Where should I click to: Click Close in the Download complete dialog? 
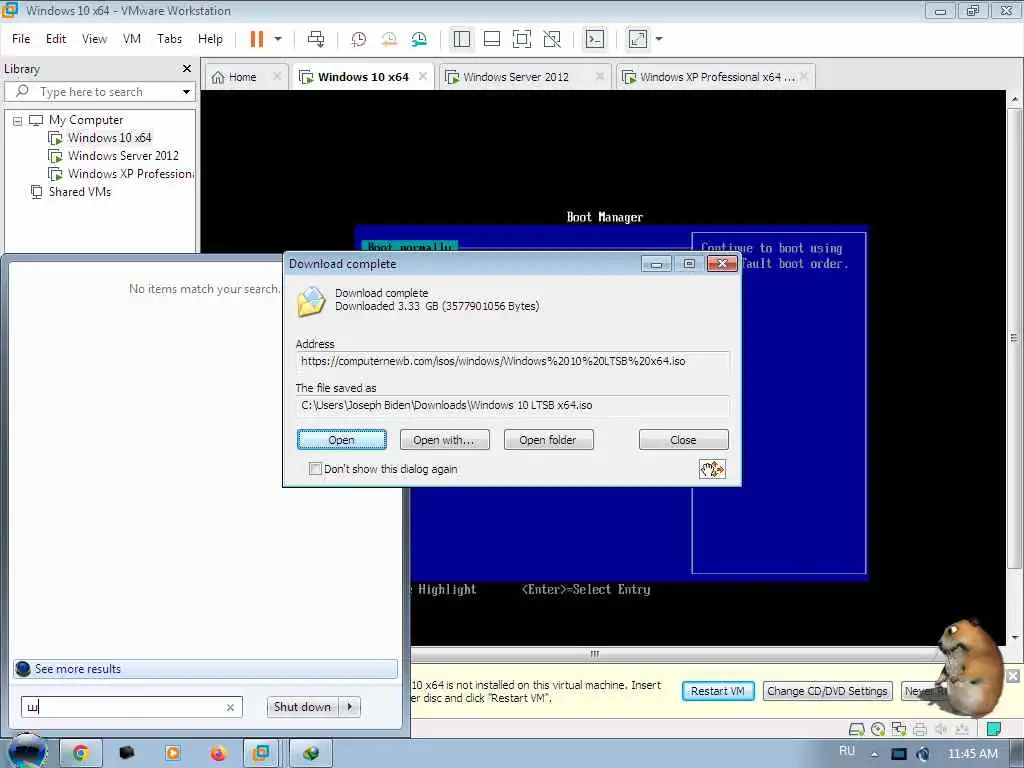click(683, 440)
